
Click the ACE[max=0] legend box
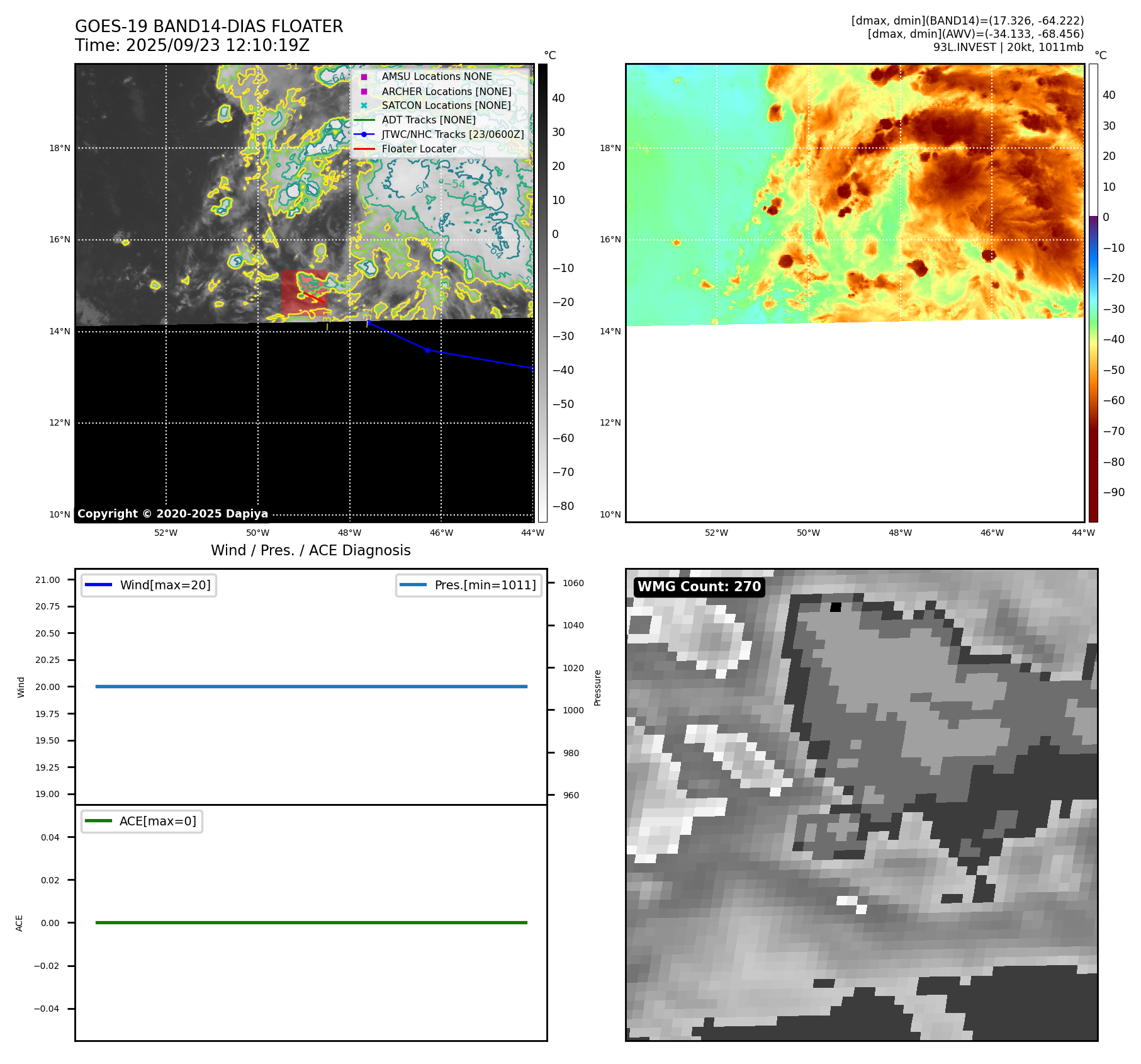142,821
